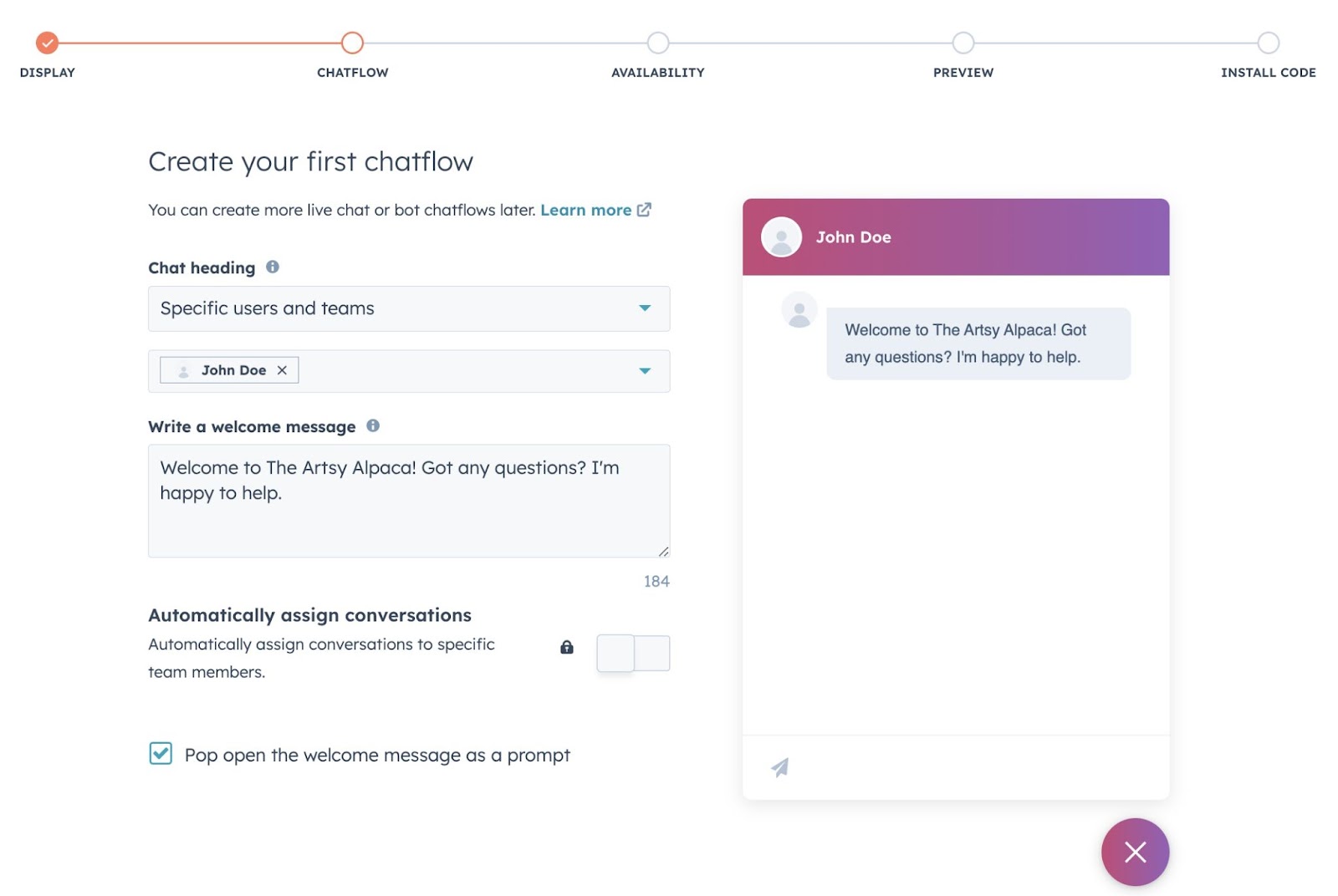Screen dimensions: 1338x896
Task: Toggle automatically assign conversations
Action: [x=633, y=653]
